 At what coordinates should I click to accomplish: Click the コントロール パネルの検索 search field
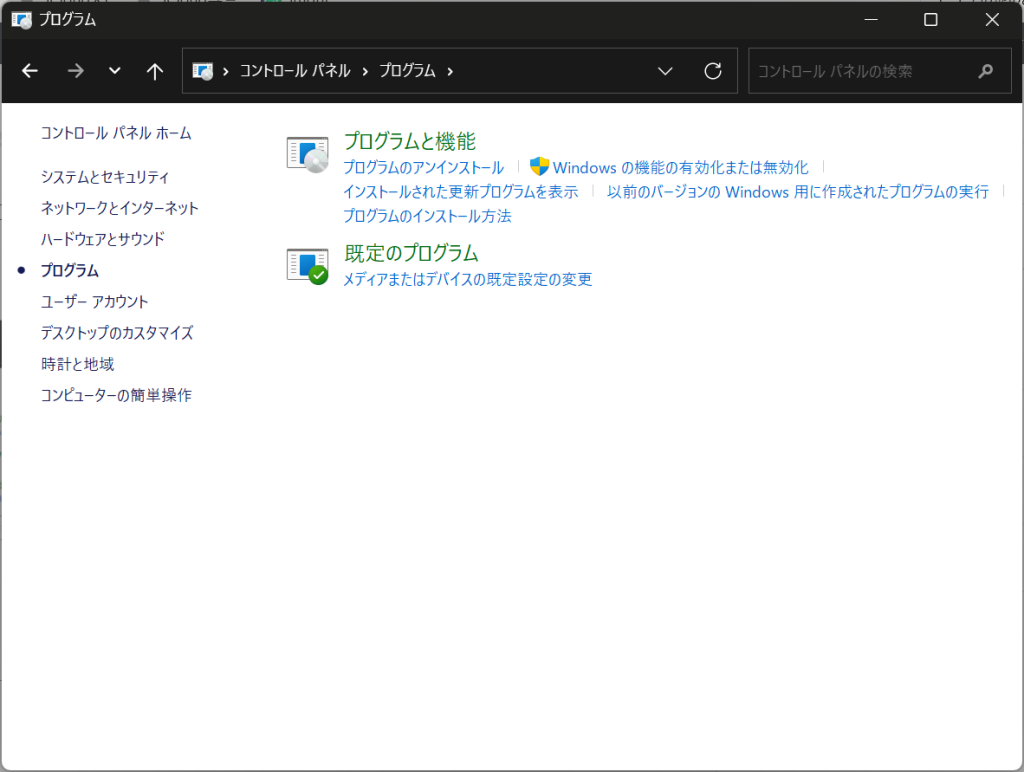point(860,71)
